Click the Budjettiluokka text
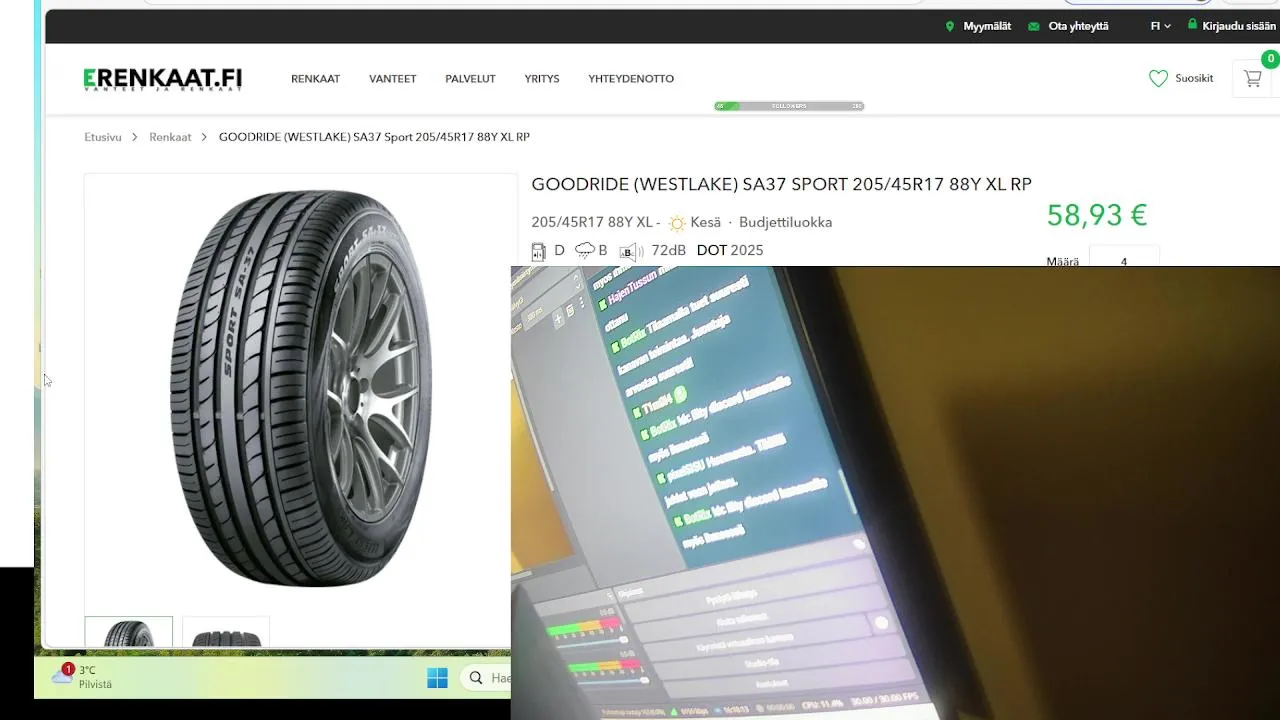This screenshot has width=1280, height=720. point(785,222)
